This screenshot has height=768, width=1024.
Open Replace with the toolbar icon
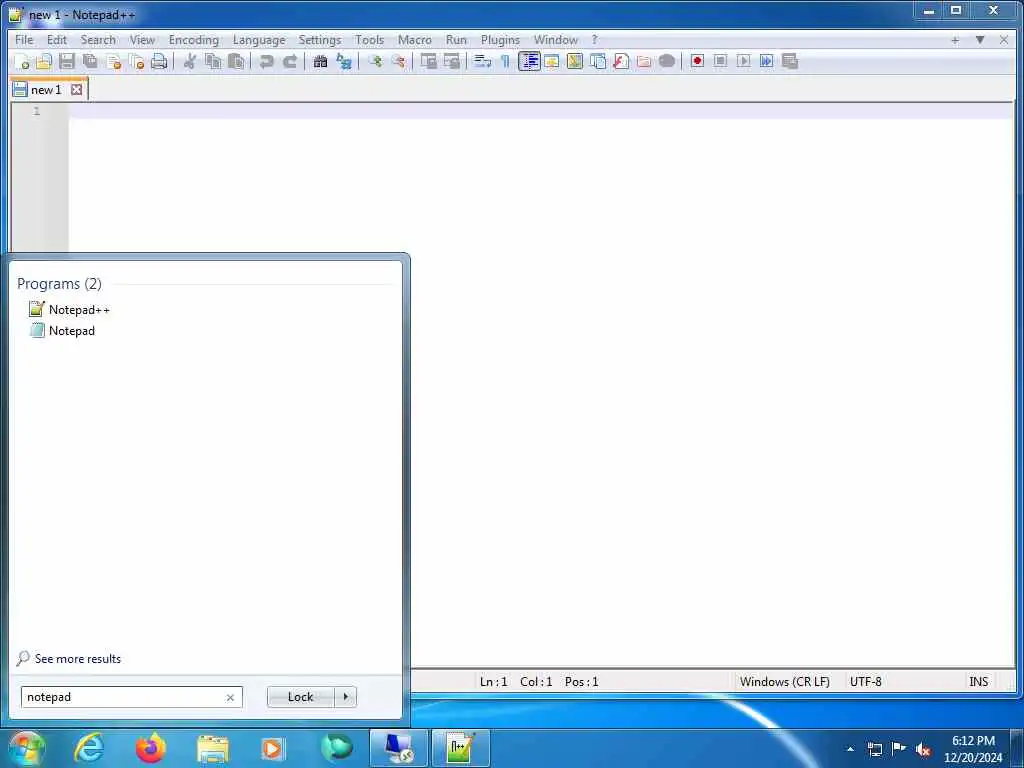[x=344, y=61]
